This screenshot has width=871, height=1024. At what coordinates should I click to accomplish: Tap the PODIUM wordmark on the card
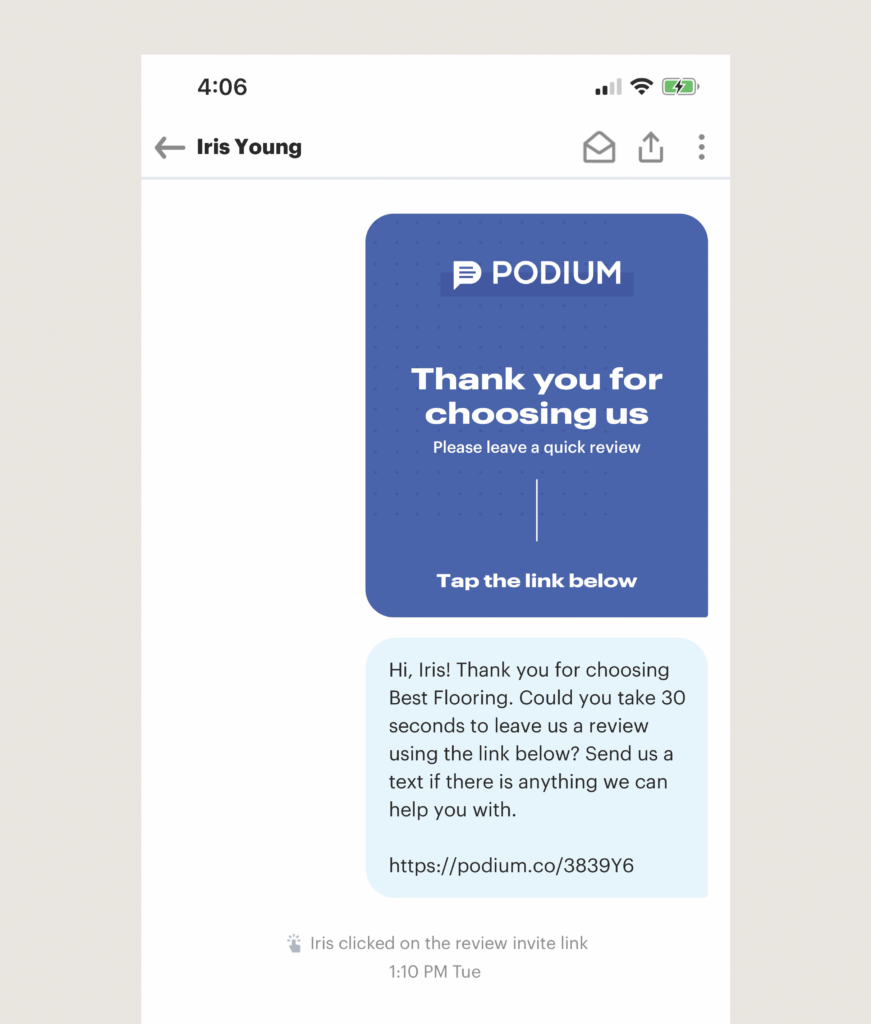click(x=556, y=273)
